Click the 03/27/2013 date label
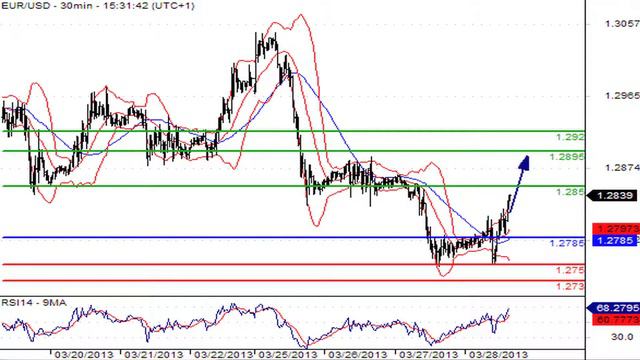The width and height of the screenshot is (640, 360). [x=428, y=355]
